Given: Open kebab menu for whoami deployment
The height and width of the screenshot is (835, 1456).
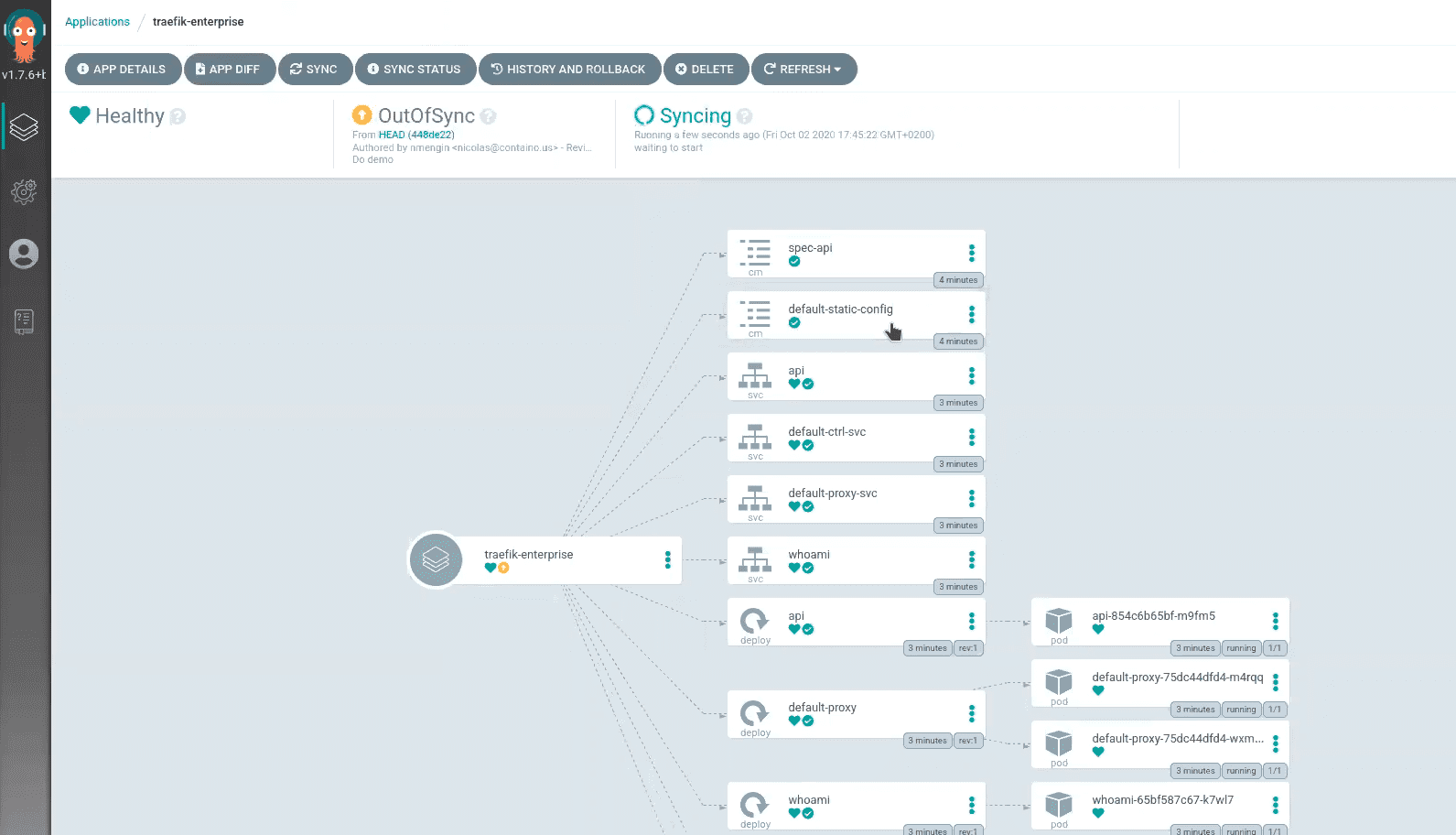Looking at the screenshot, I should (x=972, y=805).
